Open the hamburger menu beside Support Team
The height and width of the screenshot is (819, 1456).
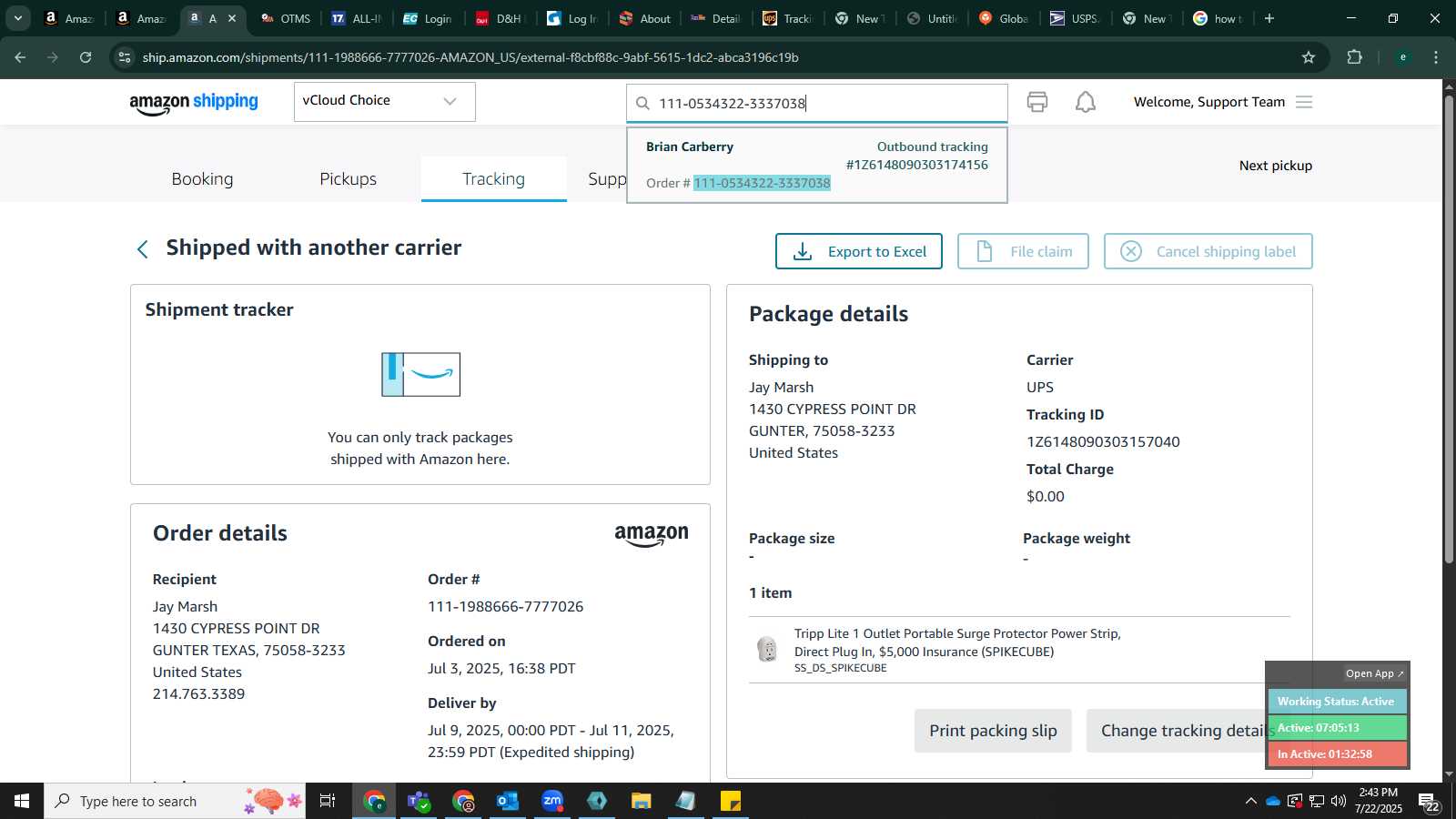[x=1304, y=102]
